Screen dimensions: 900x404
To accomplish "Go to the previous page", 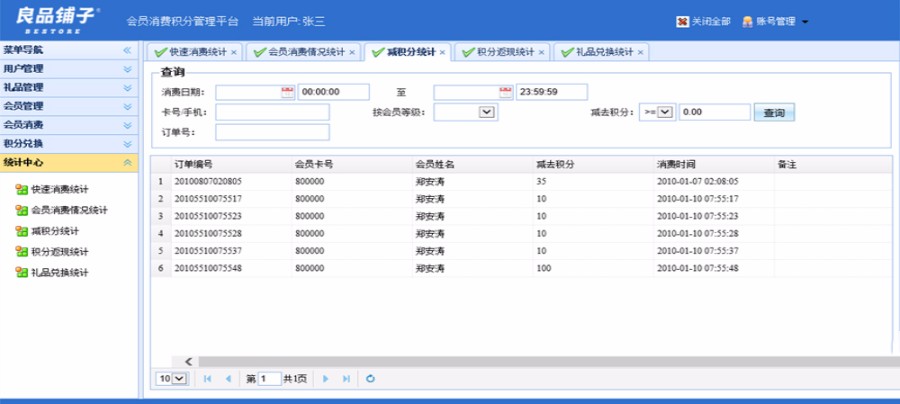I will 228,379.
